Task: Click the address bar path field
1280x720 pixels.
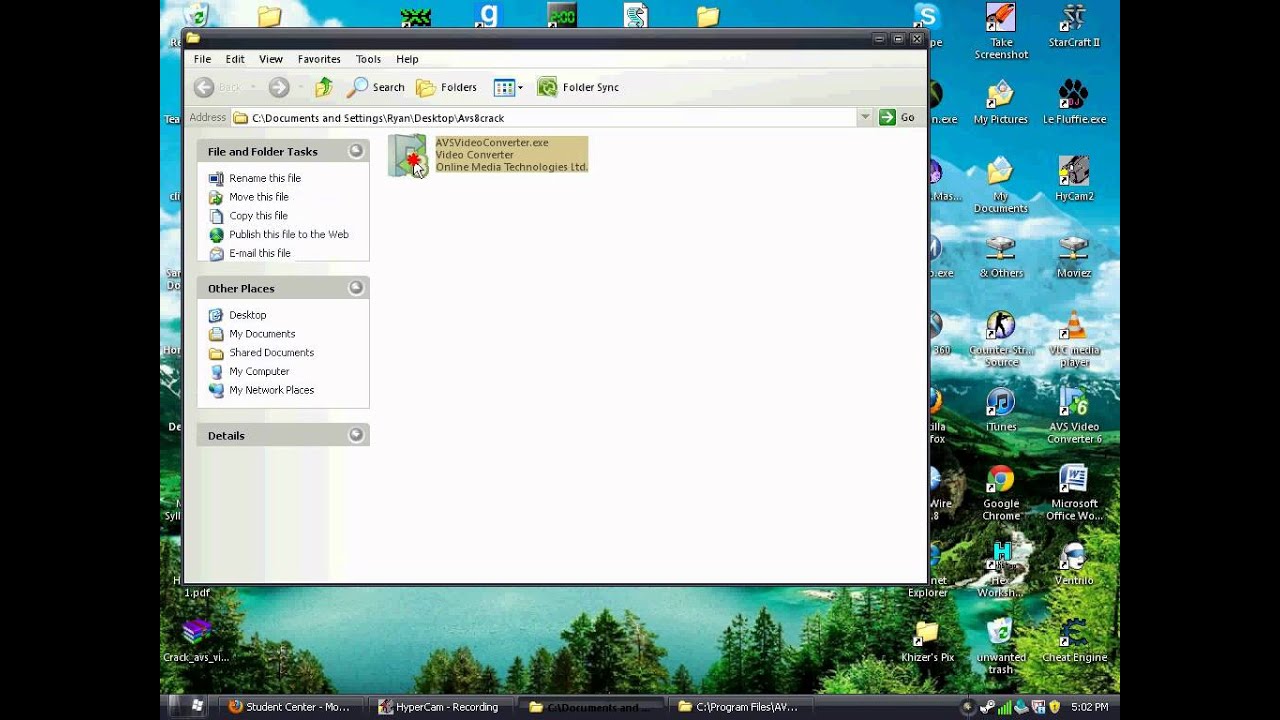Action: pos(544,118)
